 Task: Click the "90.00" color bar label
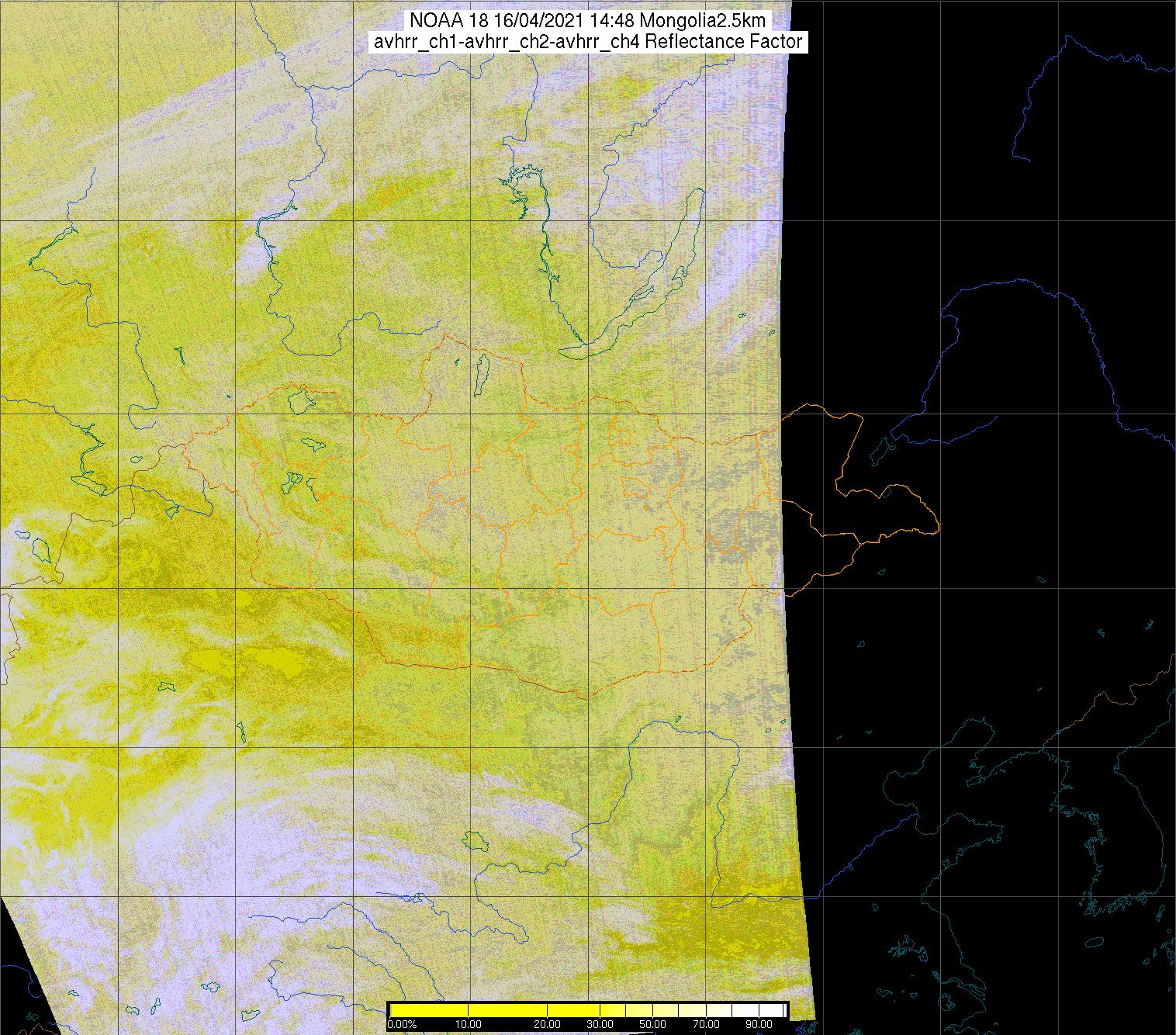tap(759, 1024)
